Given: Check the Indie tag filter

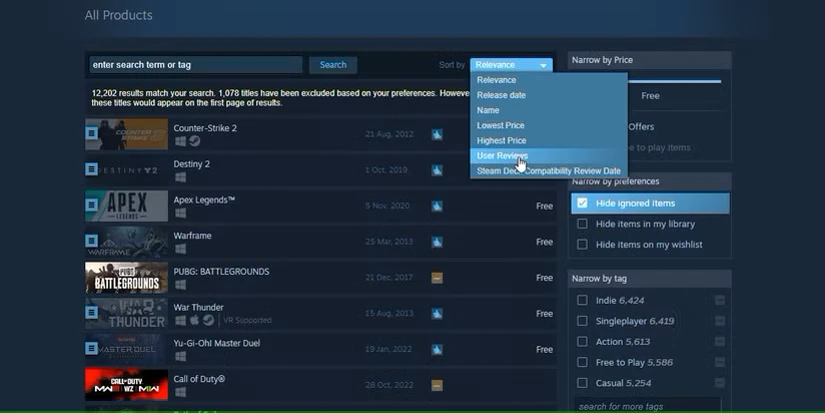Looking at the screenshot, I should pos(582,300).
